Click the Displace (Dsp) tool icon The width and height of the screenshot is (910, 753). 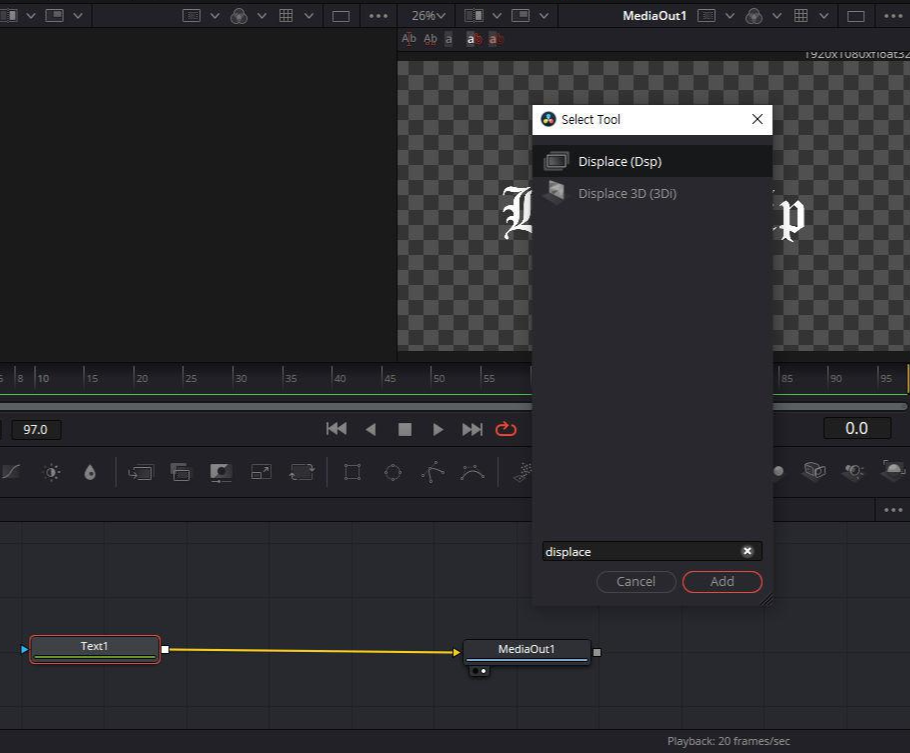coord(556,161)
